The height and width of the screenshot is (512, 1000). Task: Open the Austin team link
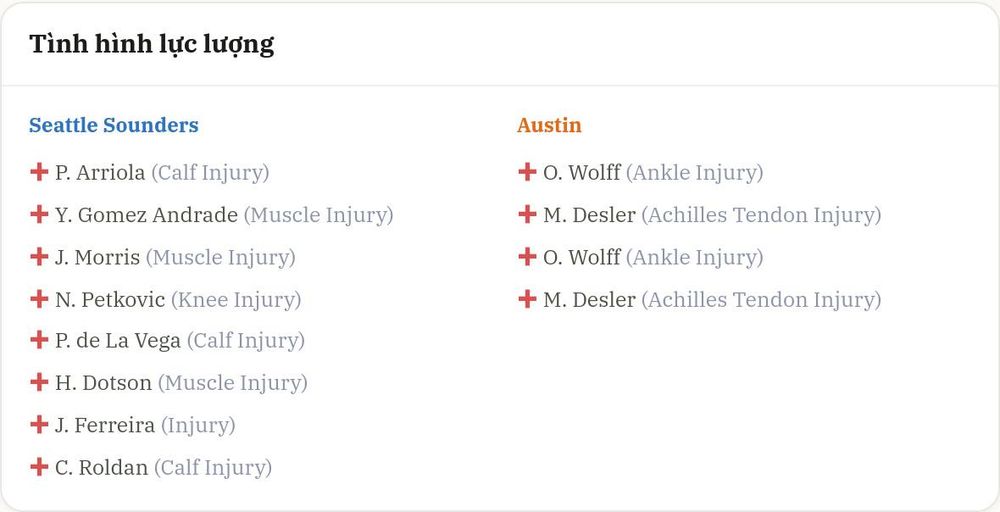pyautogui.click(x=549, y=125)
